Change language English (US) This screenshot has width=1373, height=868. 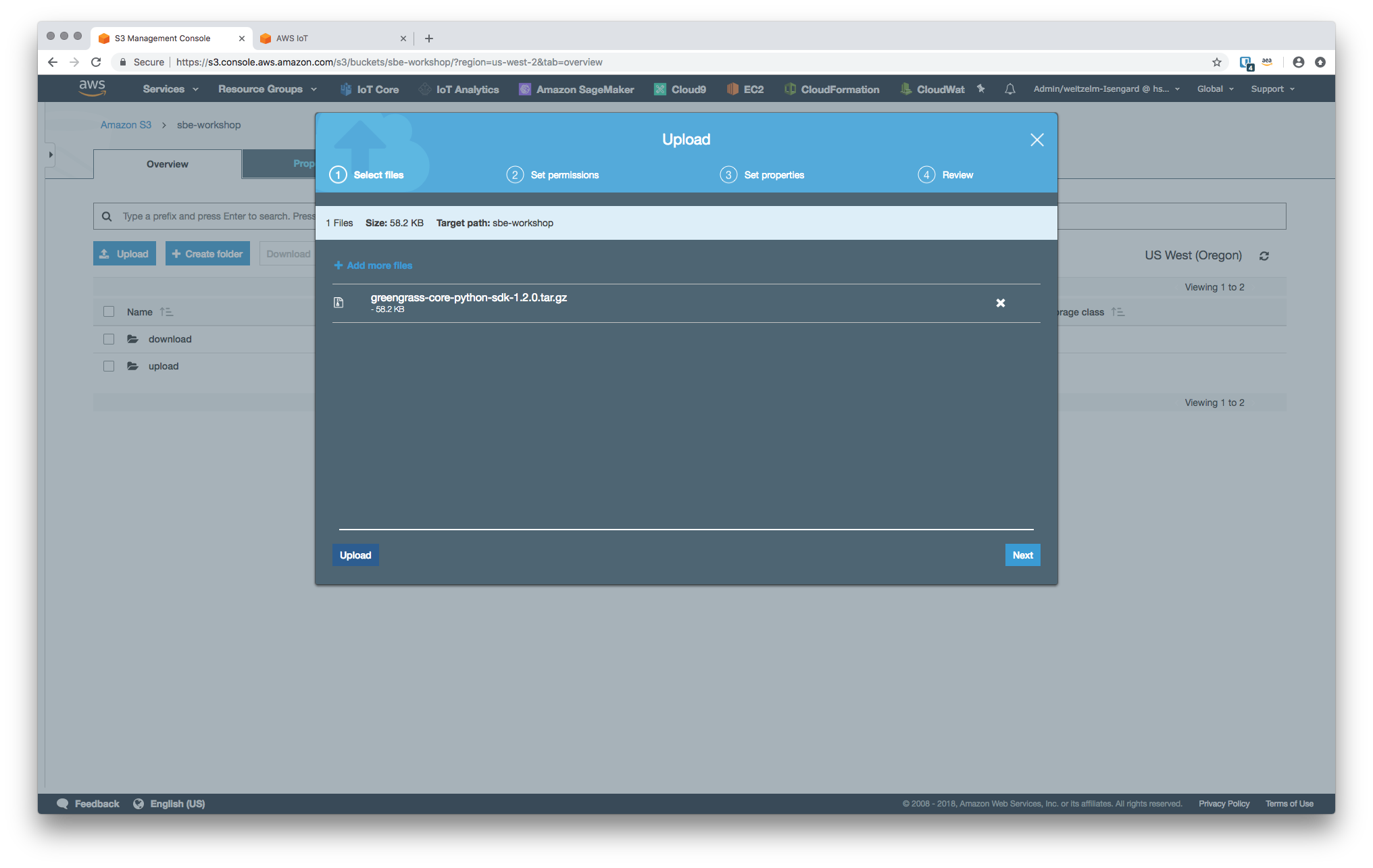170,804
